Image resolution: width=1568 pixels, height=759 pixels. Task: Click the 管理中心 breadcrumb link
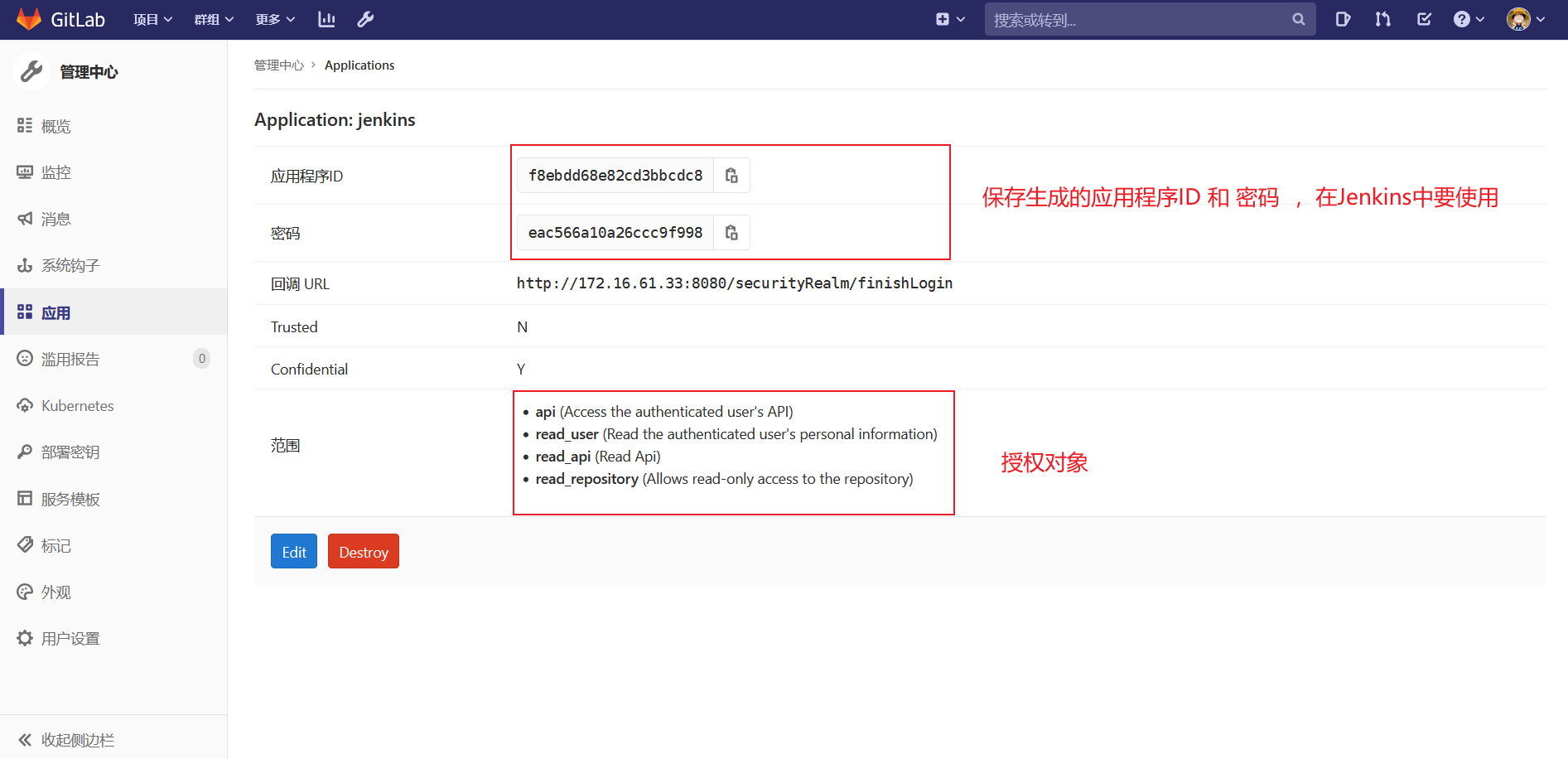point(279,65)
